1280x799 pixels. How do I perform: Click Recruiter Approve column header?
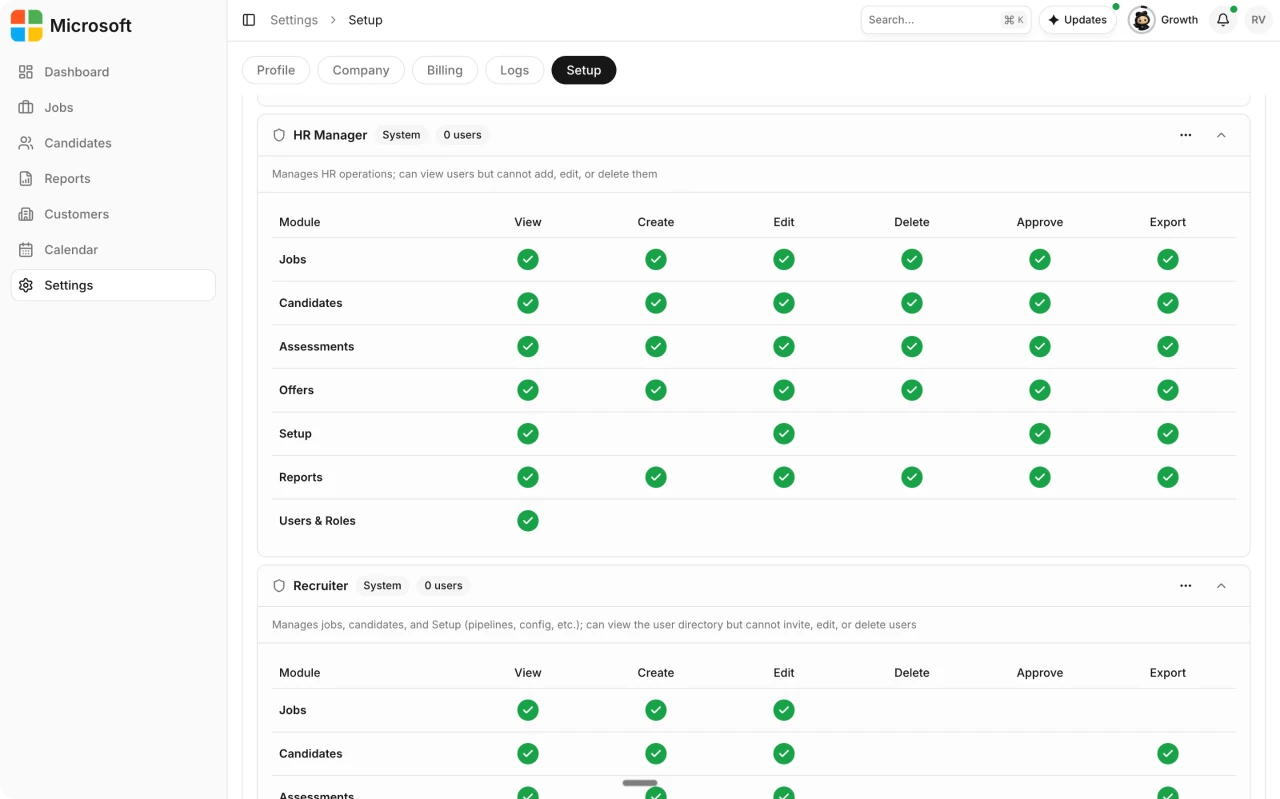(1040, 673)
